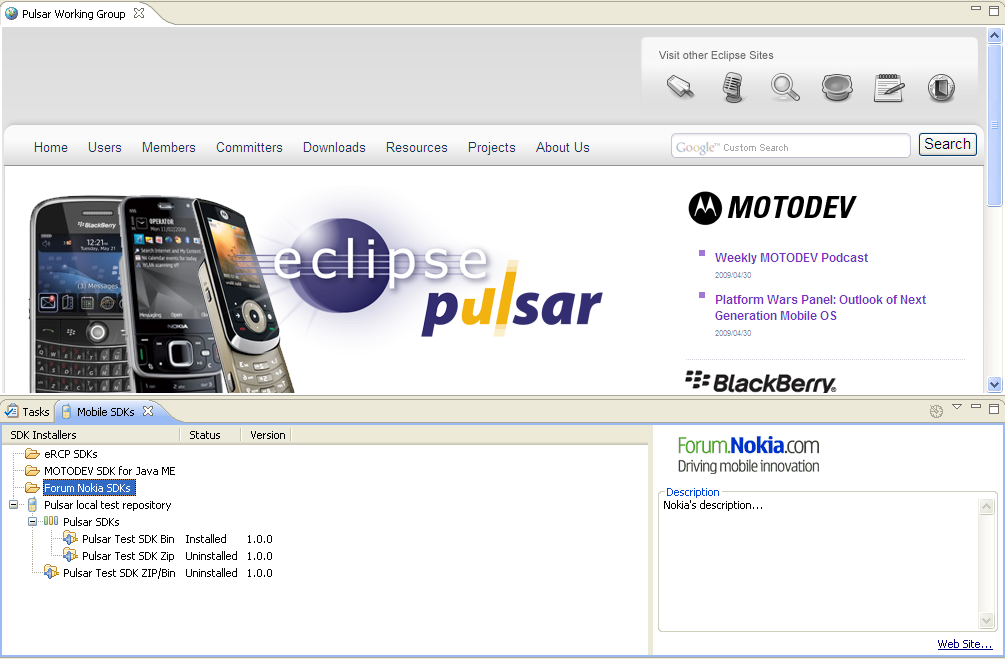Click the Search button
This screenshot has height=659, width=1005.
click(947, 144)
